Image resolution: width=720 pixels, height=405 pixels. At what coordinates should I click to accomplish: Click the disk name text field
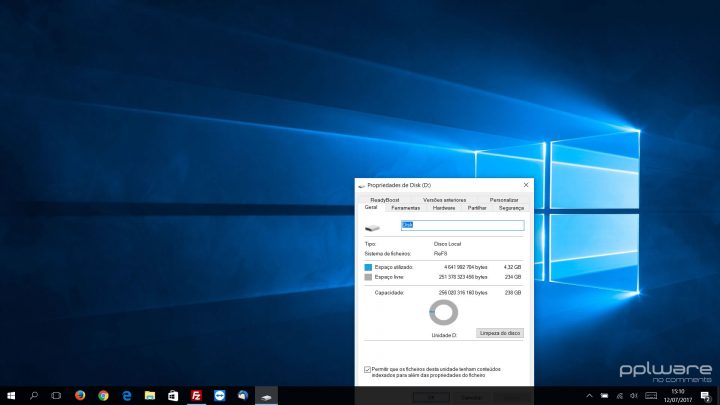(x=462, y=226)
